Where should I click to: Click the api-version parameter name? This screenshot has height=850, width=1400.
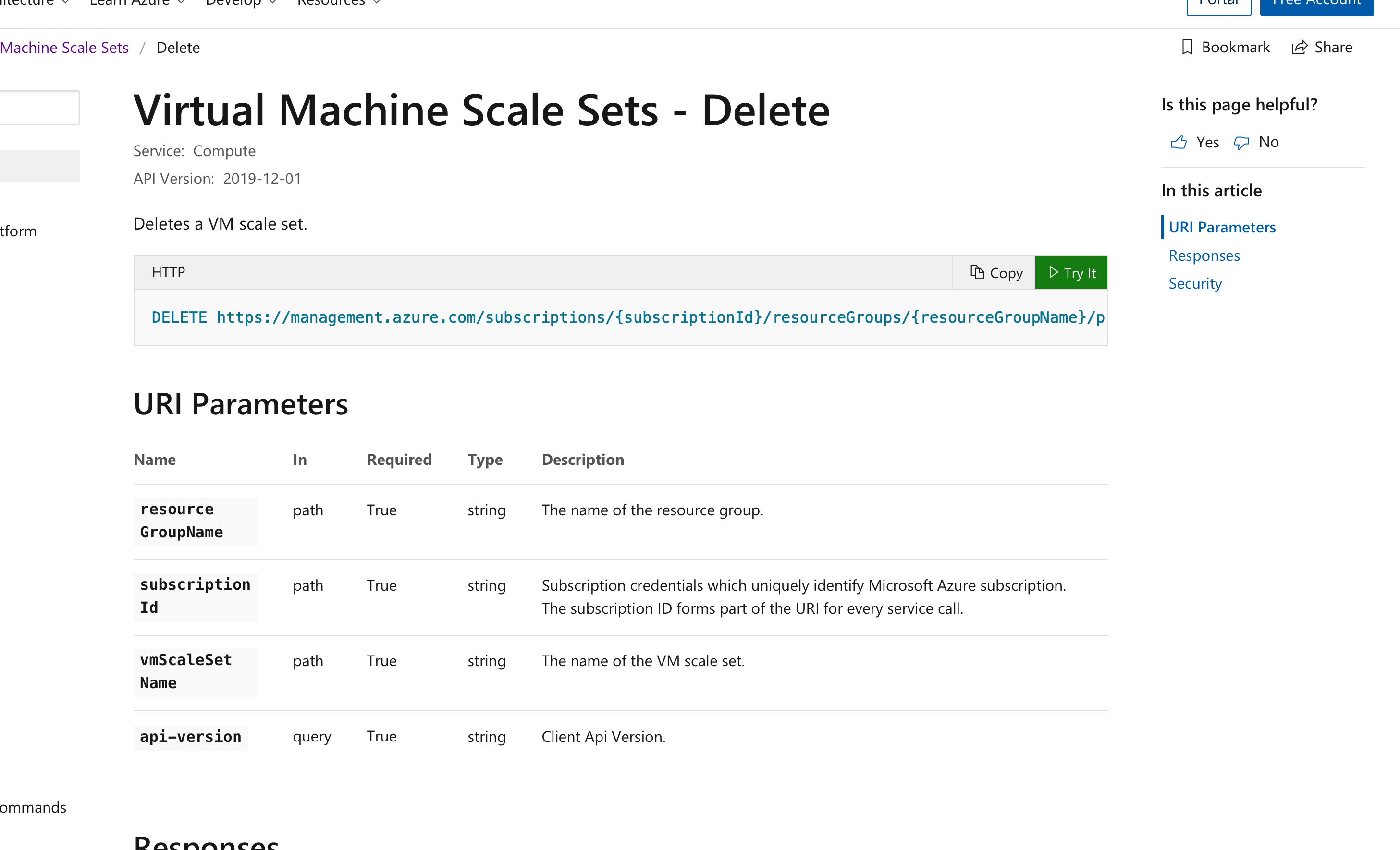190,737
